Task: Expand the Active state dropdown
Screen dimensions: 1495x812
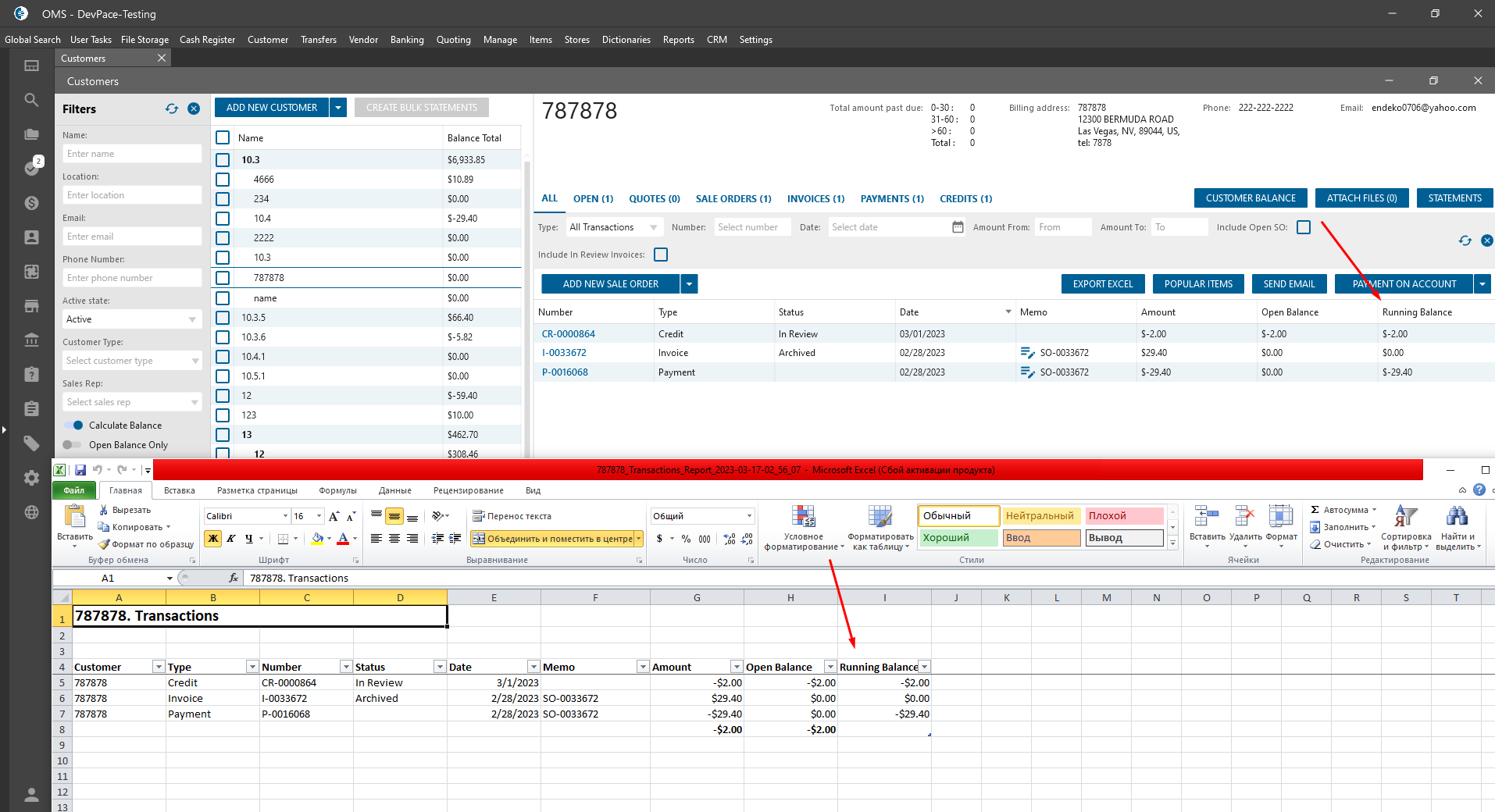Action: click(x=131, y=319)
